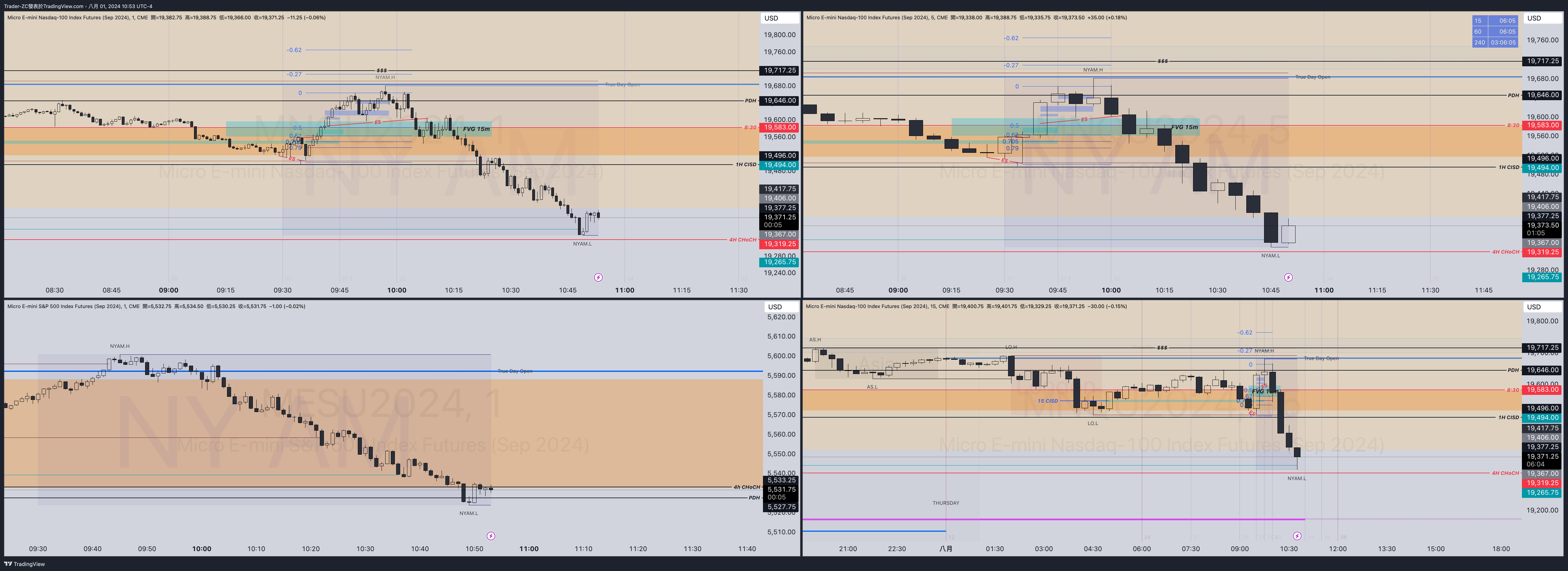This screenshot has width=1568, height=571.
Task: Click True Day Open label in the 5-minute Nasdaq chart
Action: click(x=1312, y=77)
